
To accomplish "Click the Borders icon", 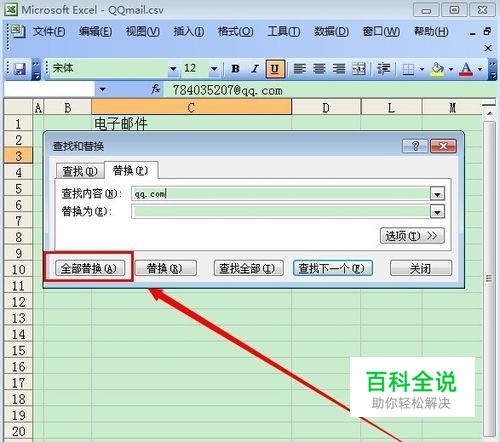I will click(x=408, y=69).
